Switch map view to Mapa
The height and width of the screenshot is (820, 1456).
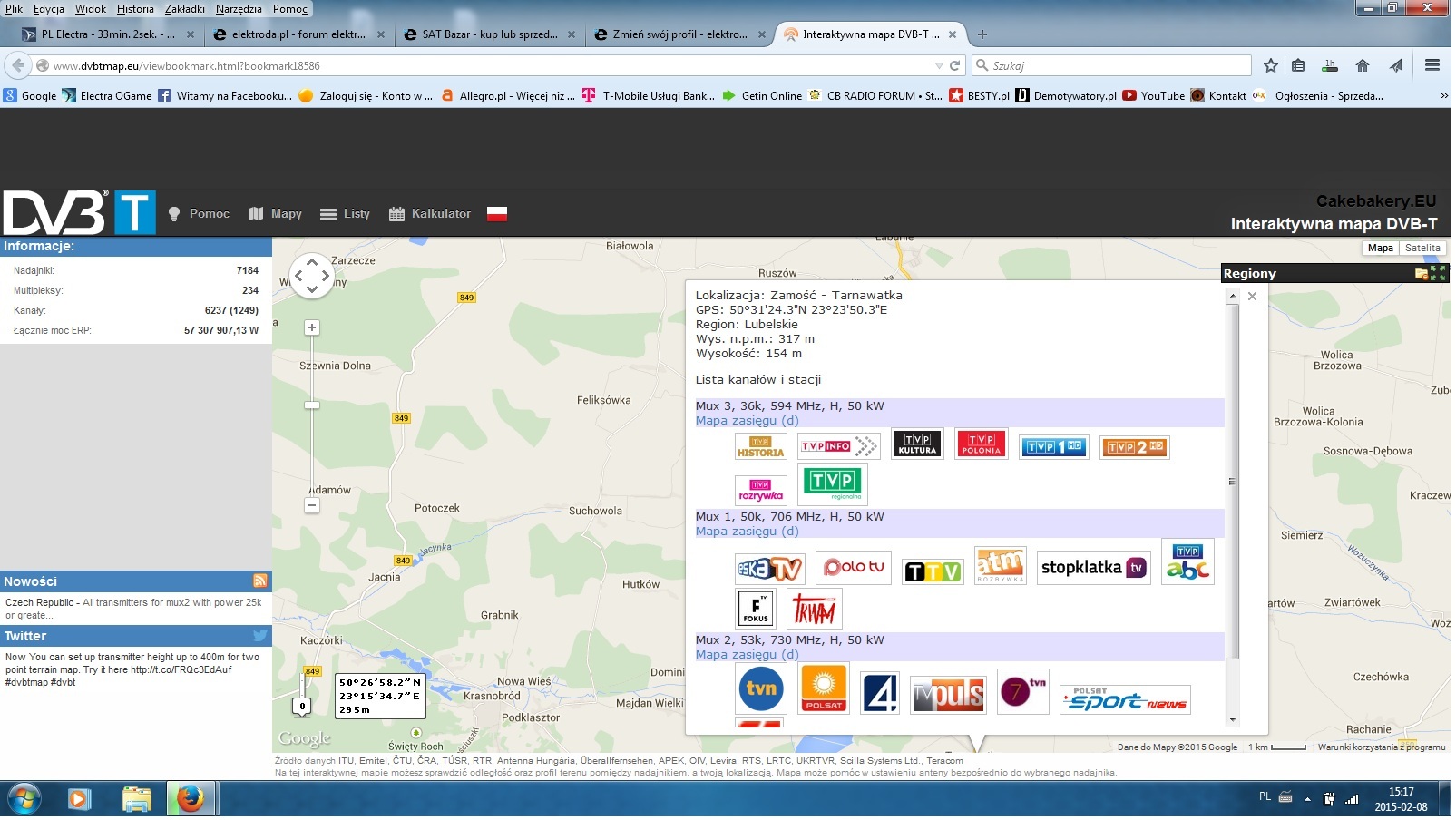(1383, 249)
